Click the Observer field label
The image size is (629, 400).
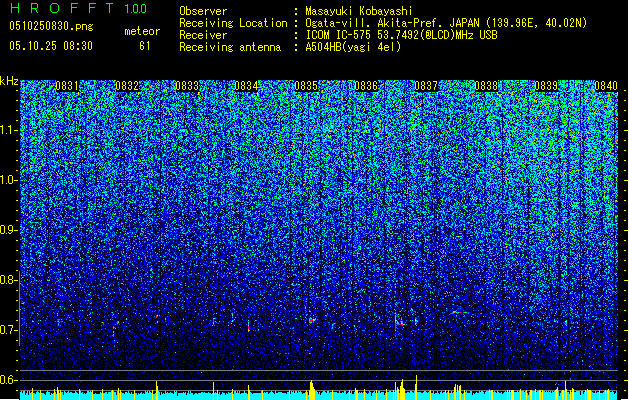tap(203, 11)
